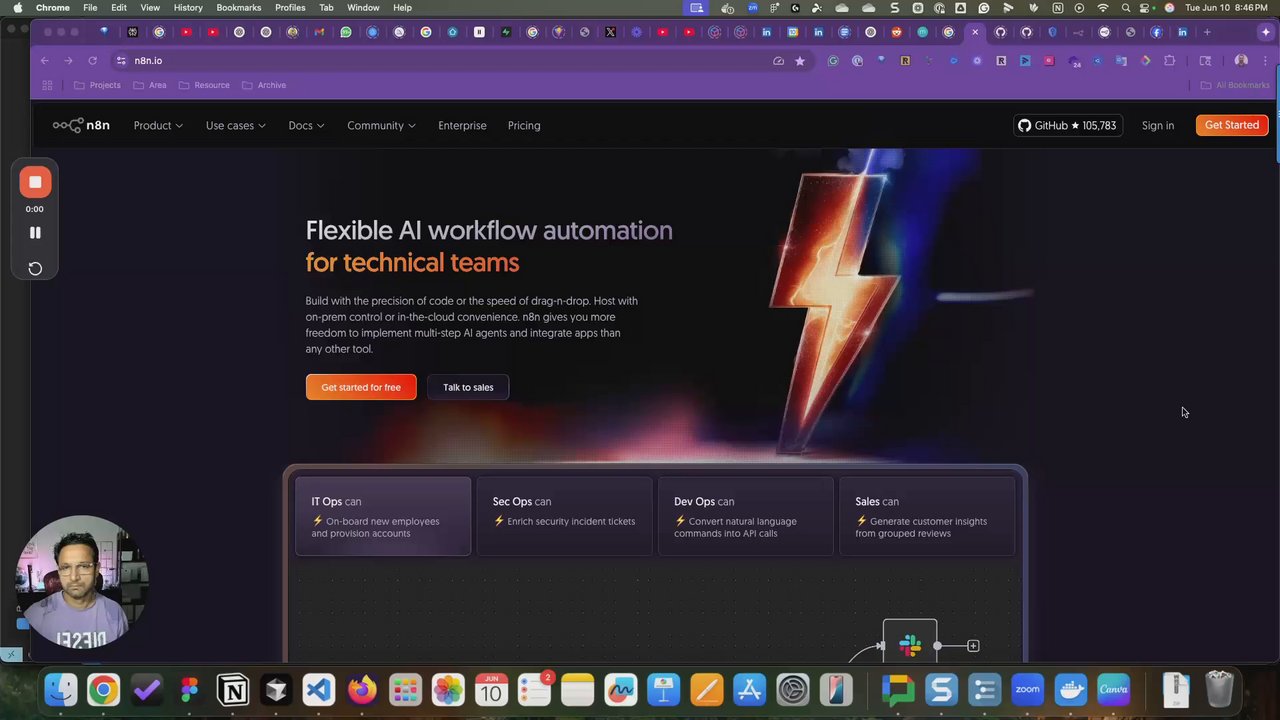Image resolution: width=1280 pixels, height=720 pixels.
Task: Close the active n8n tab
Action: point(975,32)
